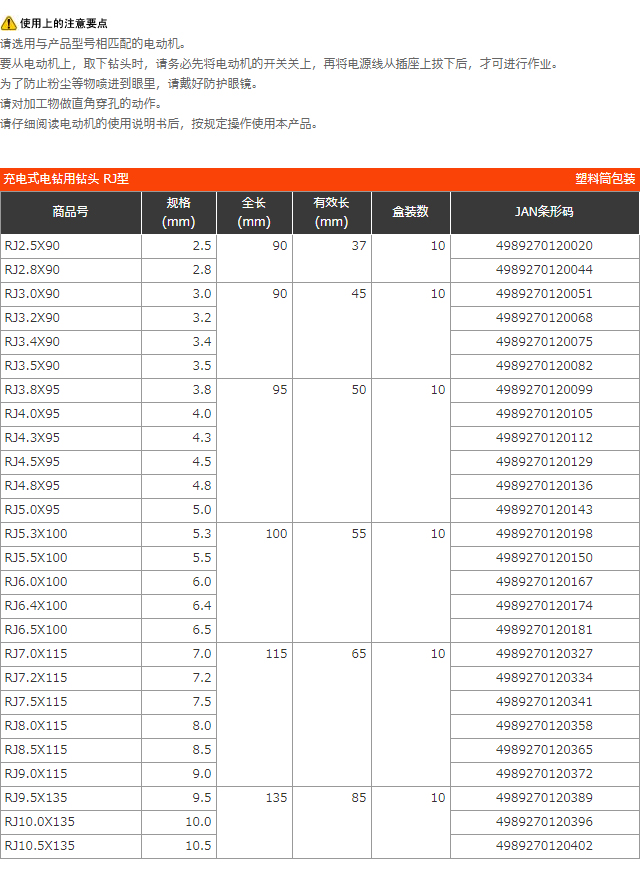Select JAN barcode 4989270120402
The image size is (640, 870).
544,846
